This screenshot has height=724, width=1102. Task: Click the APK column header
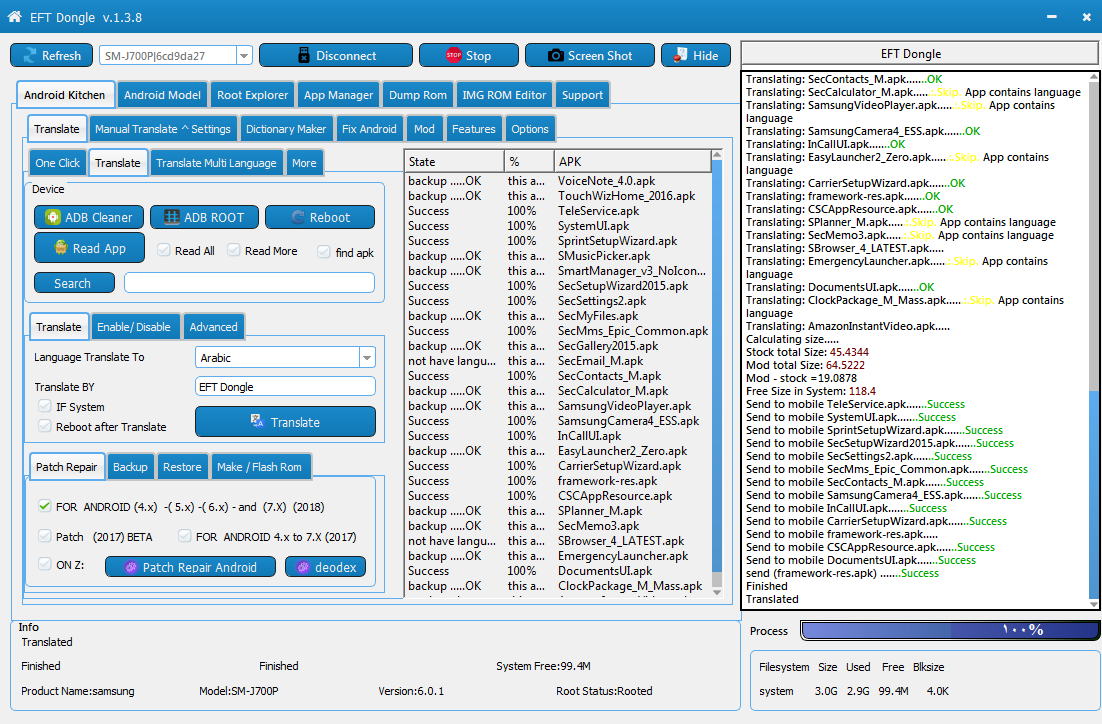(x=632, y=162)
